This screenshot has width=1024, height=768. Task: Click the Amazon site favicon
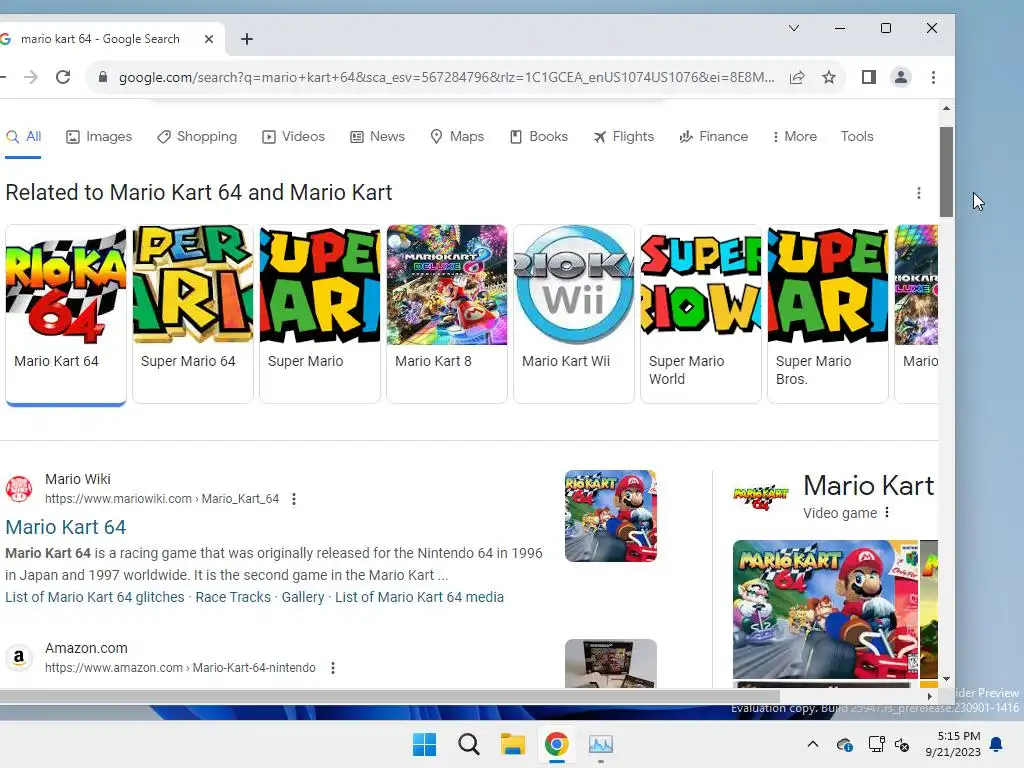point(19,658)
